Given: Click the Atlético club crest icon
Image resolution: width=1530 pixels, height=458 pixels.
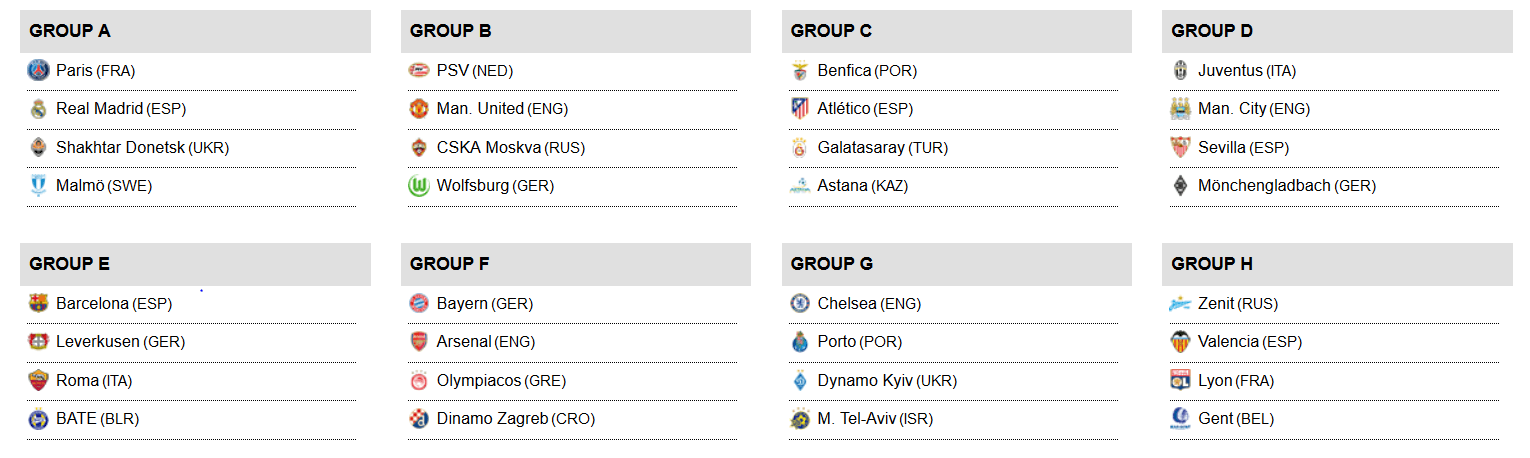Looking at the screenshot, I should (x=799, y=109).
